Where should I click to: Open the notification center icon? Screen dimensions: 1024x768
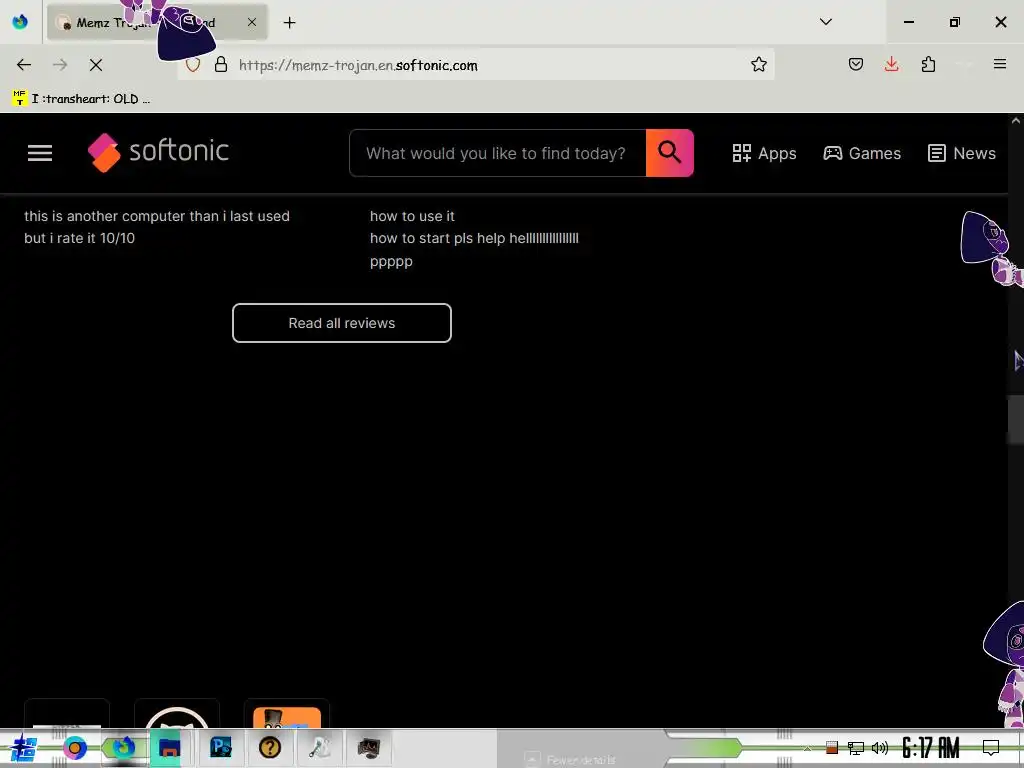pyautogui.click(x=991, y=748)
